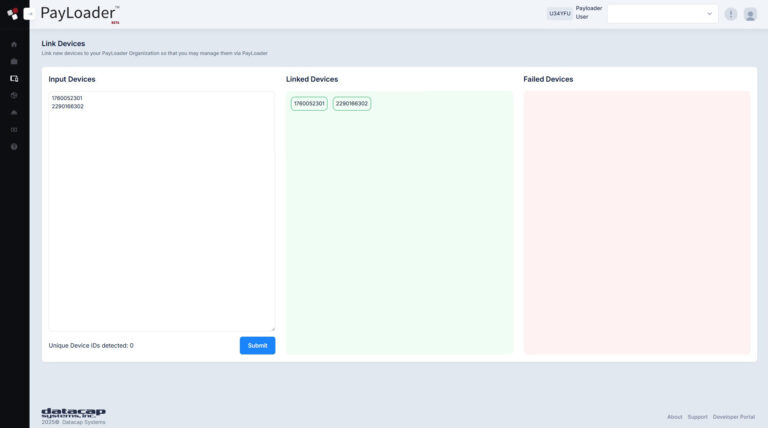Click the PayLoader title logo
This screenshot has width=768, height=428.
pyautogui.click(x=79, y=14)
